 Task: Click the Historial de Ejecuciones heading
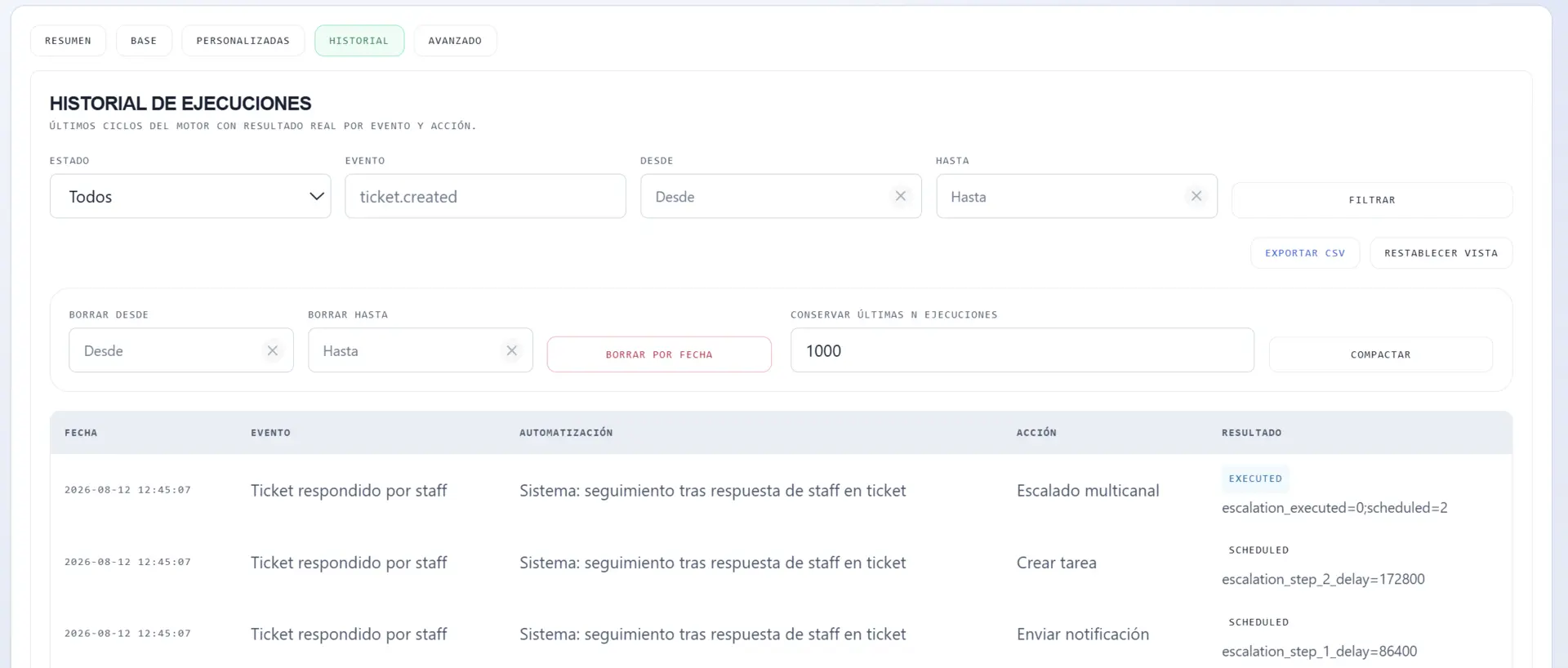click(x=180, y=104)
